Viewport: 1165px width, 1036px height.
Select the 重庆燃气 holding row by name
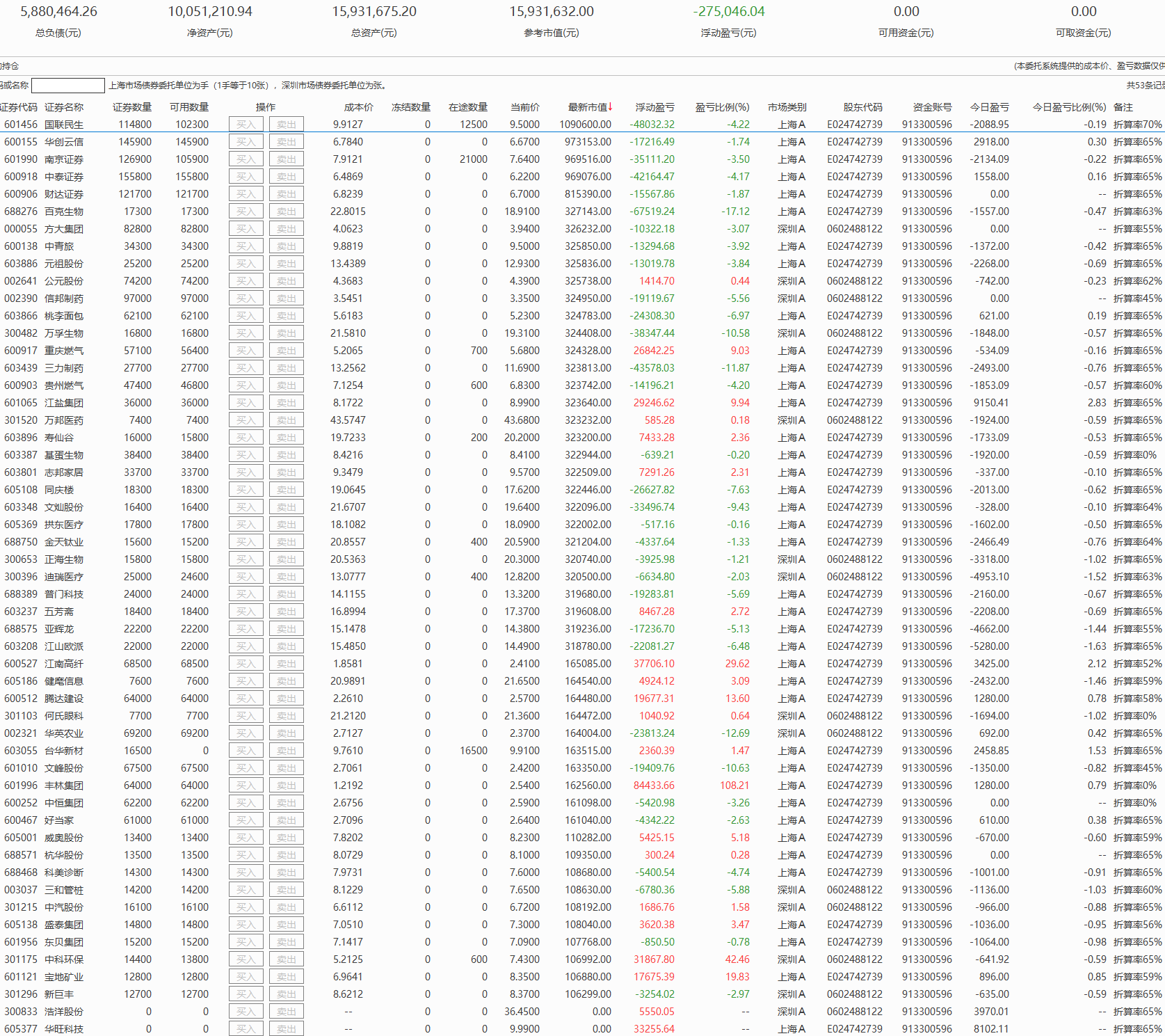click(x=64, y=351)
